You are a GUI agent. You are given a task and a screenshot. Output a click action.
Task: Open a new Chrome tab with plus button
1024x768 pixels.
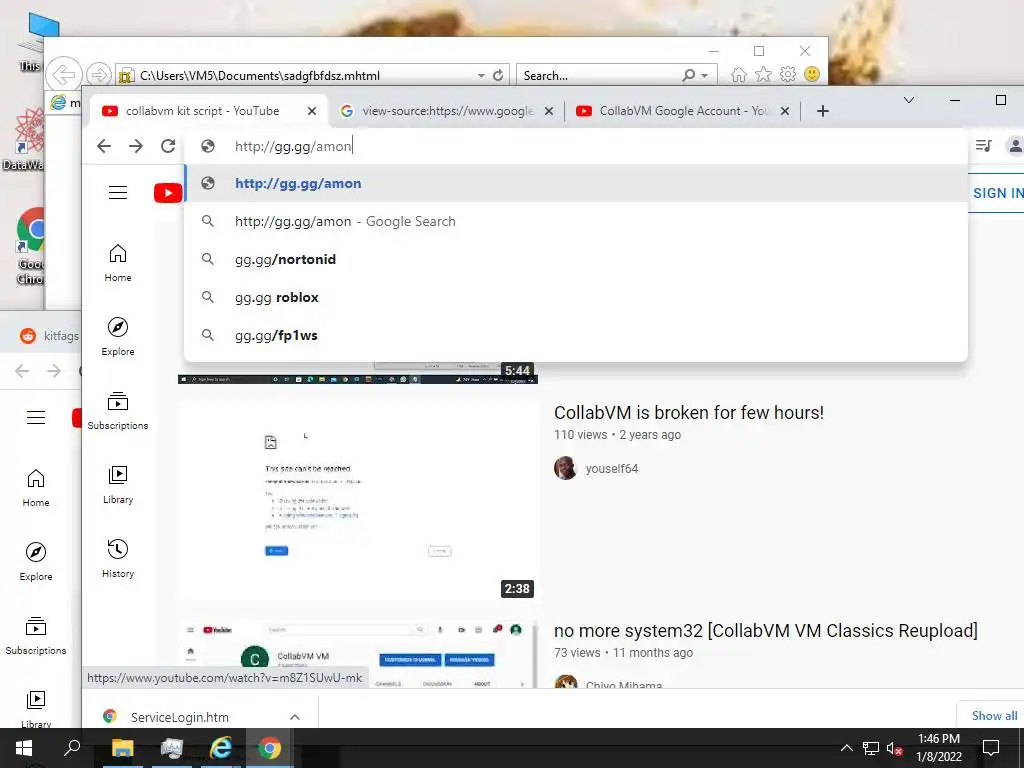point(823,111)
